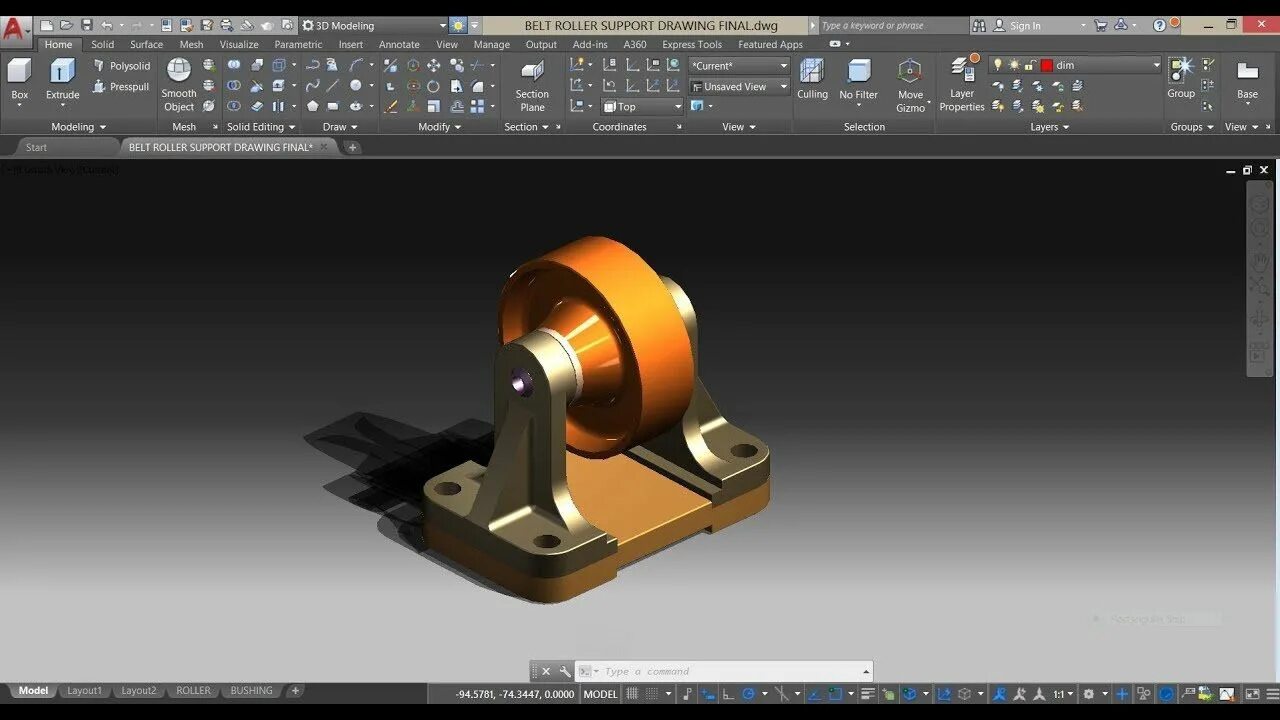Open the annotation scale 1:1 dropdown
The width and height of the screenshot is (1280, 720).
tap(1064, 694)
